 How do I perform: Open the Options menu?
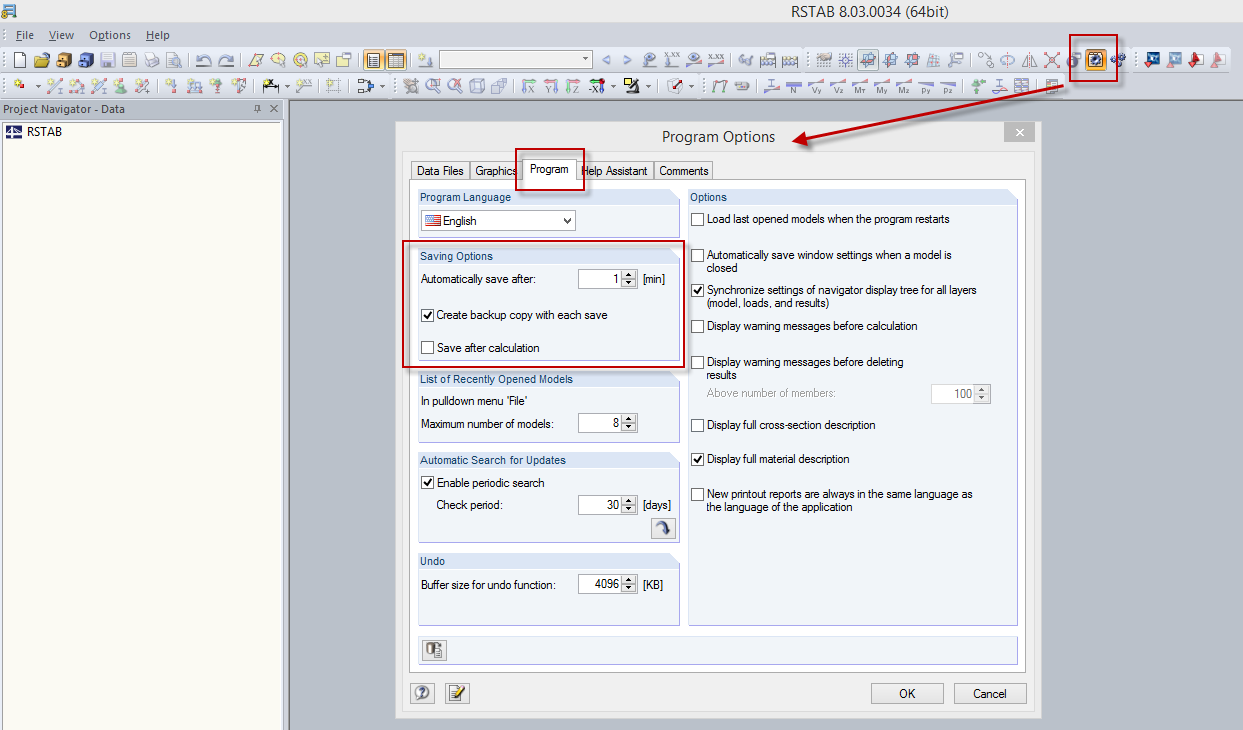[x=110, y=35]
